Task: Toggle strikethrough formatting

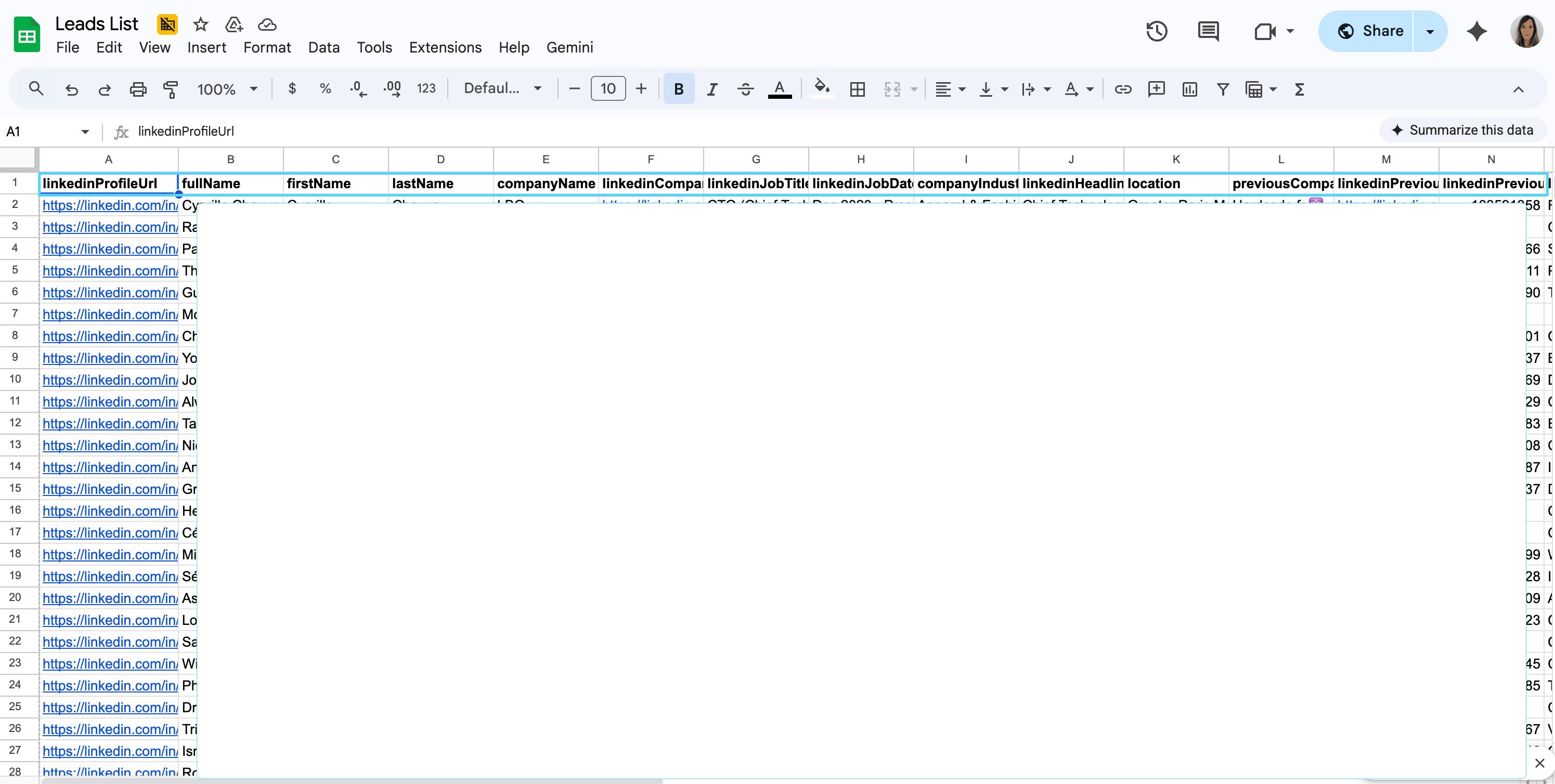Action: (745, 89)
